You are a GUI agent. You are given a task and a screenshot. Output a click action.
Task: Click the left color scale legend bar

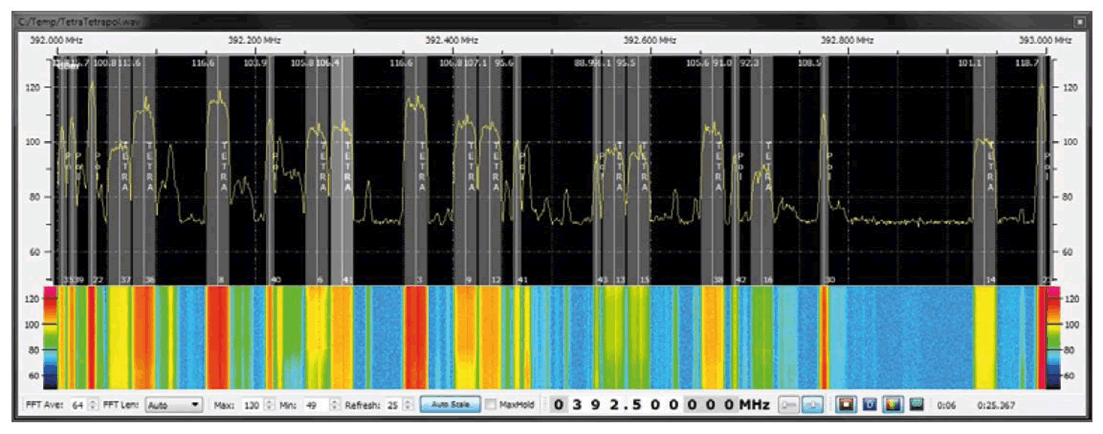tap(51, 338)
